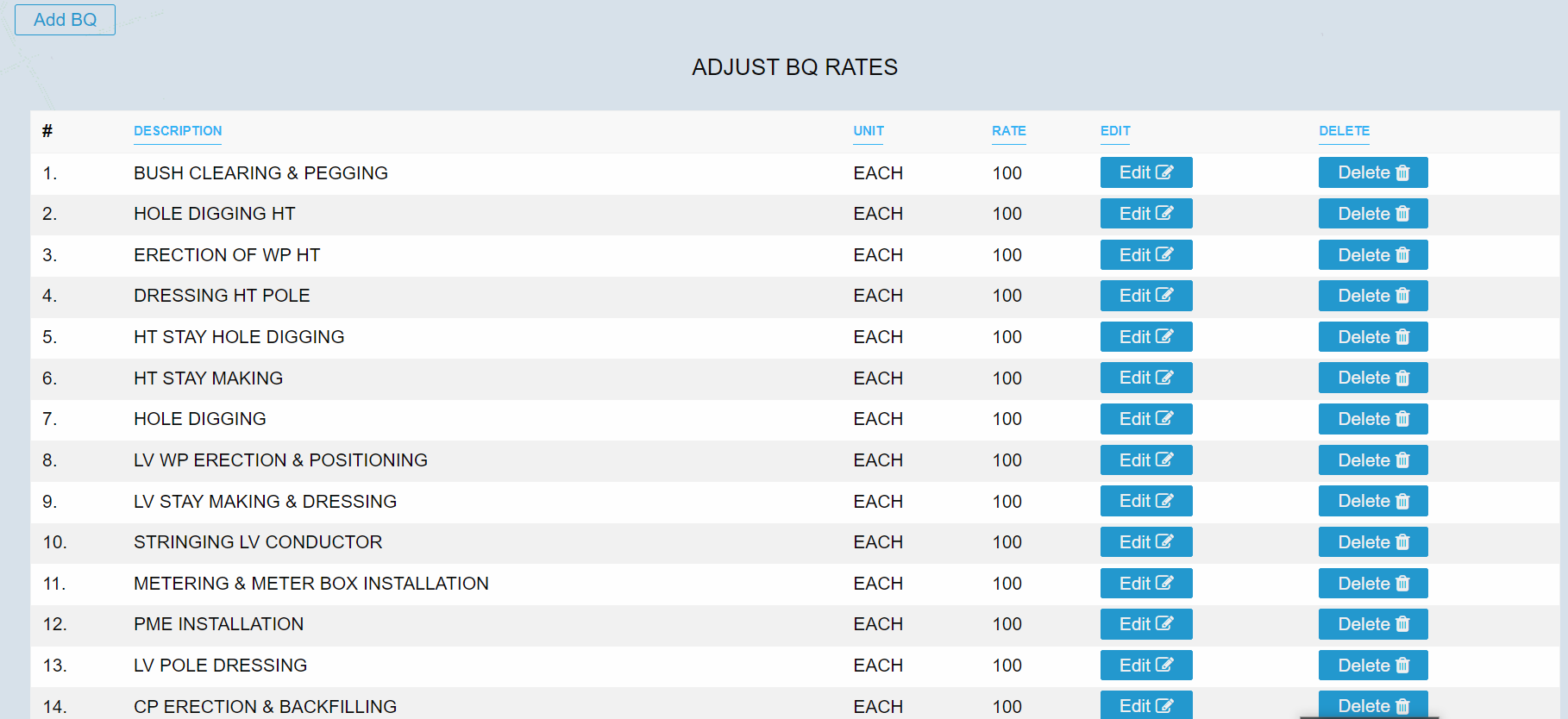1568x719 pixels.
Task: Edit METERING & METER BOX INSTALLATION
Action: pos(1146,584)
